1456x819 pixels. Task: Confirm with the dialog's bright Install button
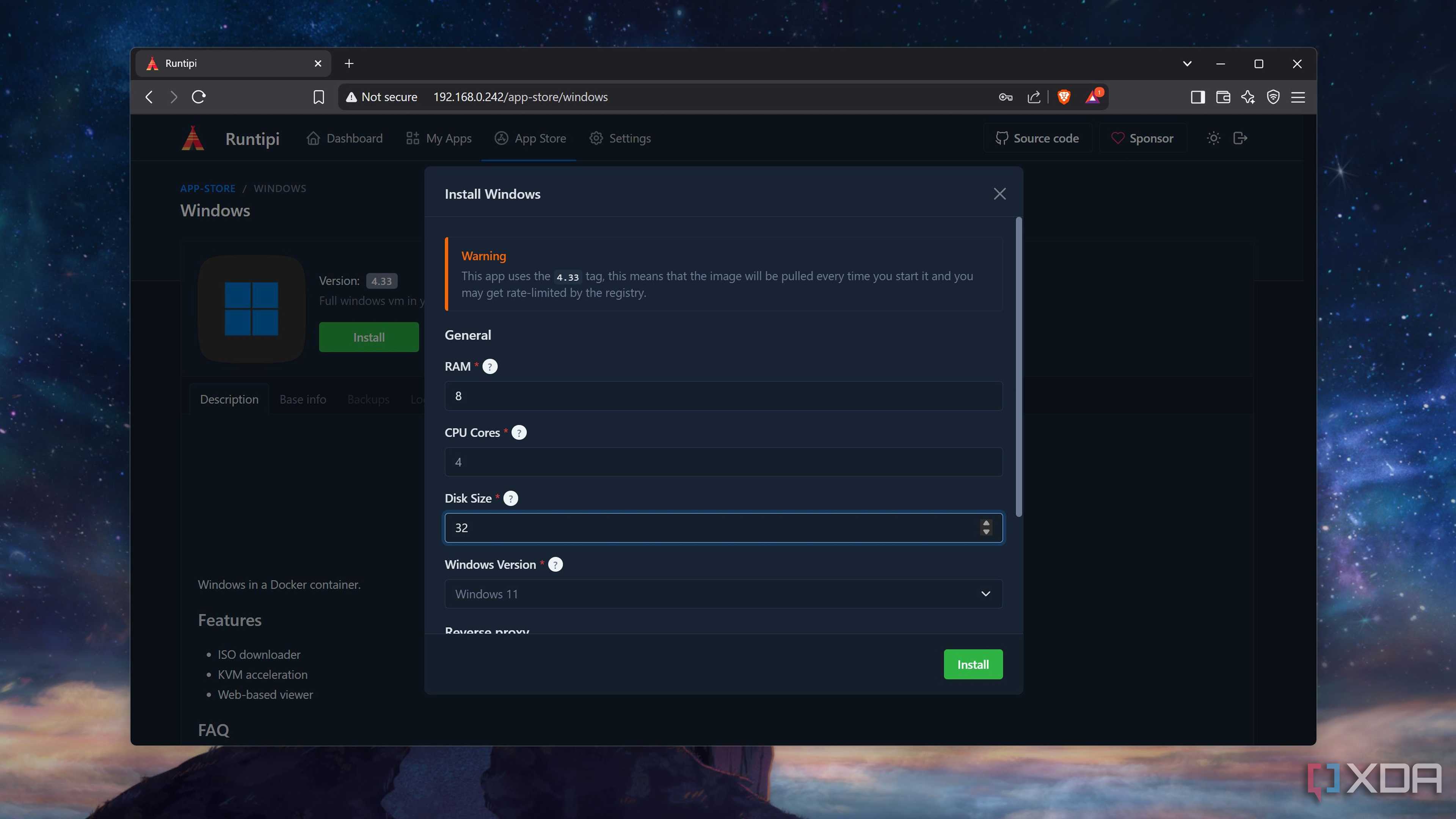click(973, 664)
